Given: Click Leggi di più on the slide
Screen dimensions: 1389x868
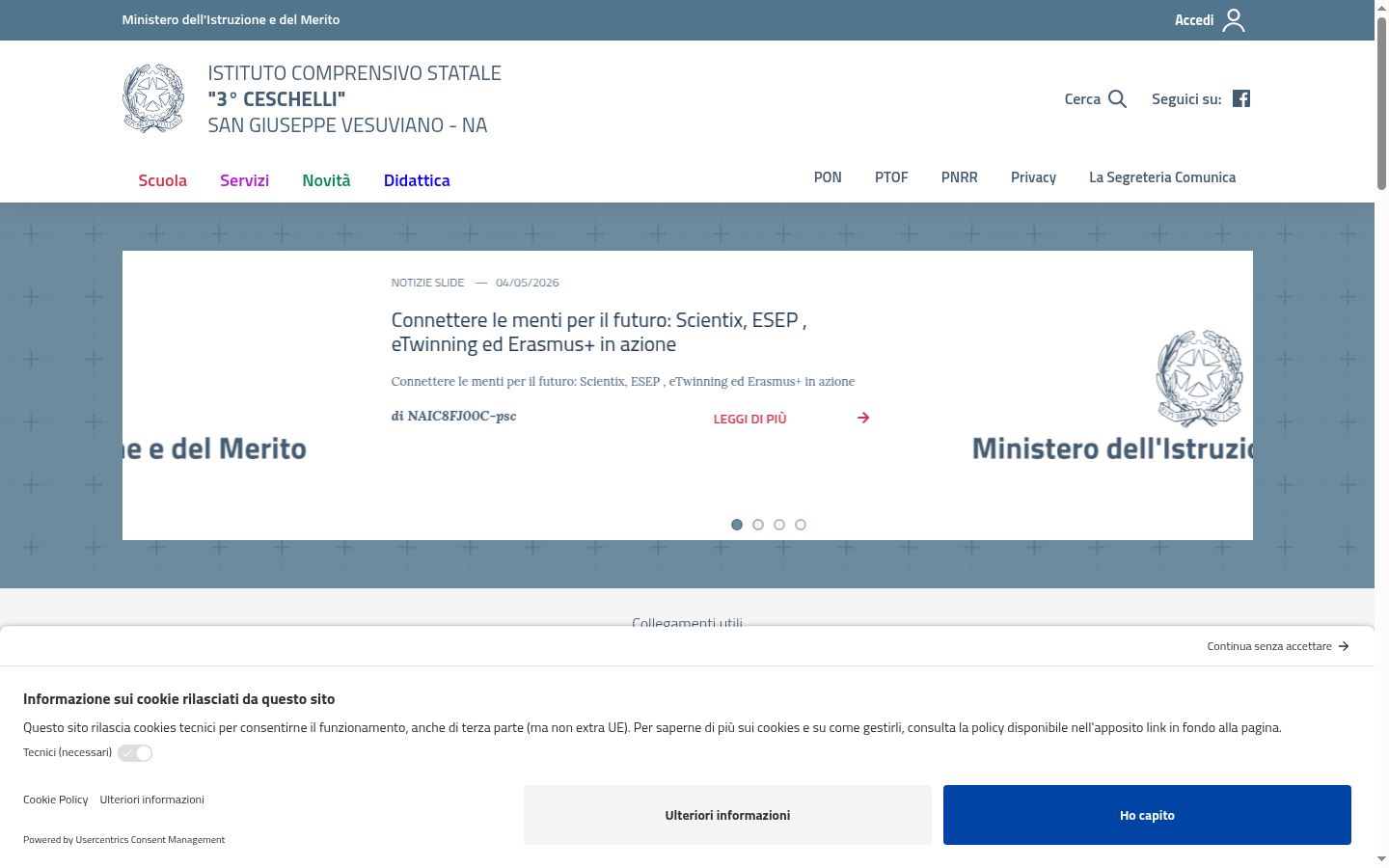Looking at the screenshot, I should click(x=750, y=419).
